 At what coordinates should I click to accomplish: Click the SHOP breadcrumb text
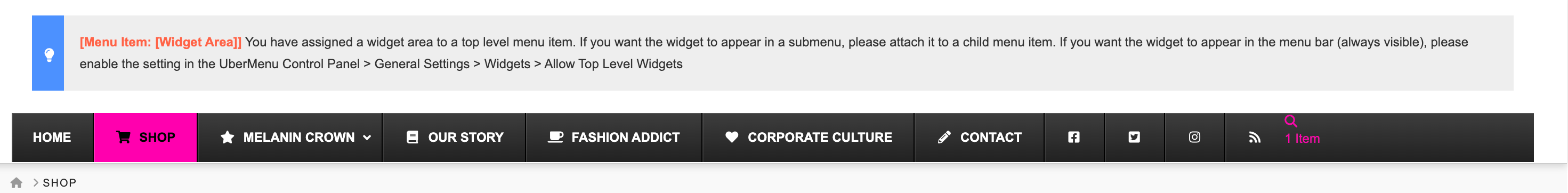[60, 183]
